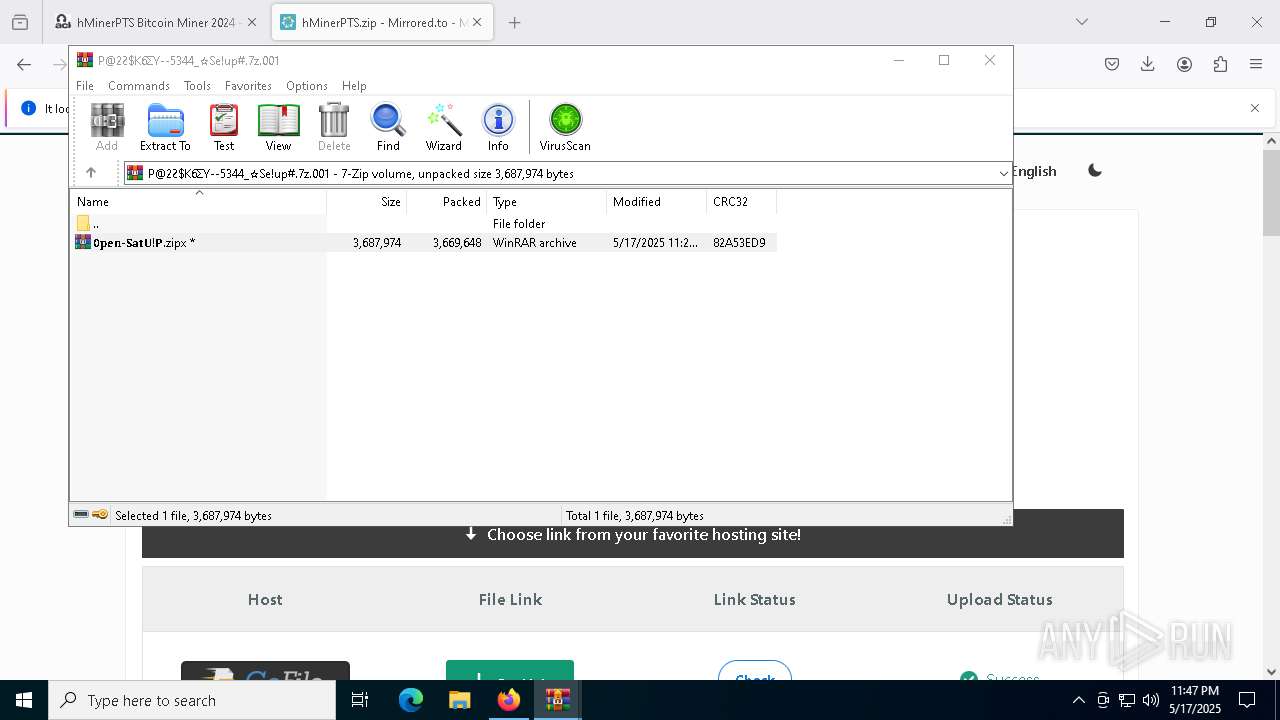This screenshot has width=1280, height=720.
Task: Open Firefox extensions menu
Action: pos(1220,64)
